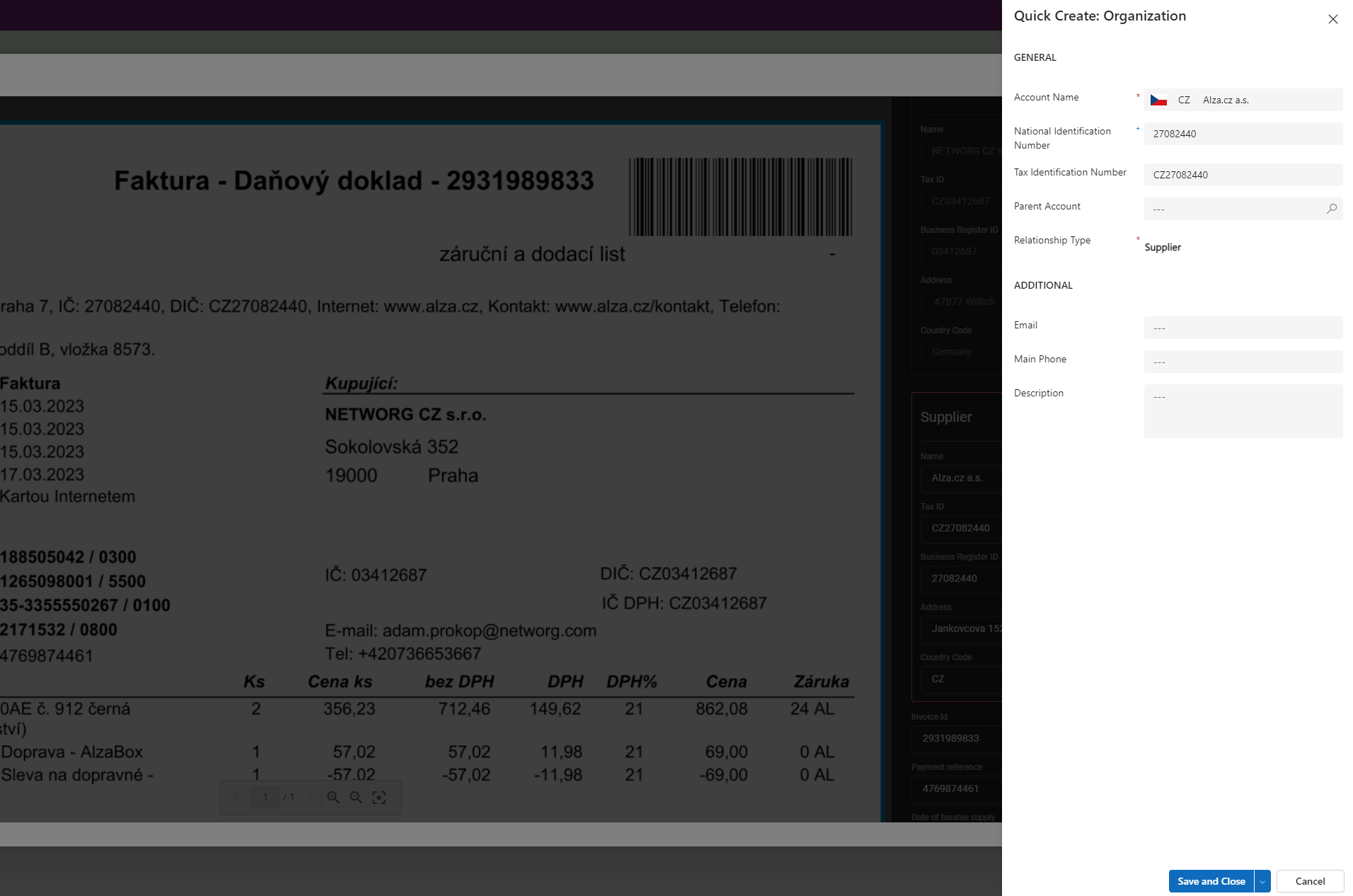Click zoom in icon in document viewer

333,798
